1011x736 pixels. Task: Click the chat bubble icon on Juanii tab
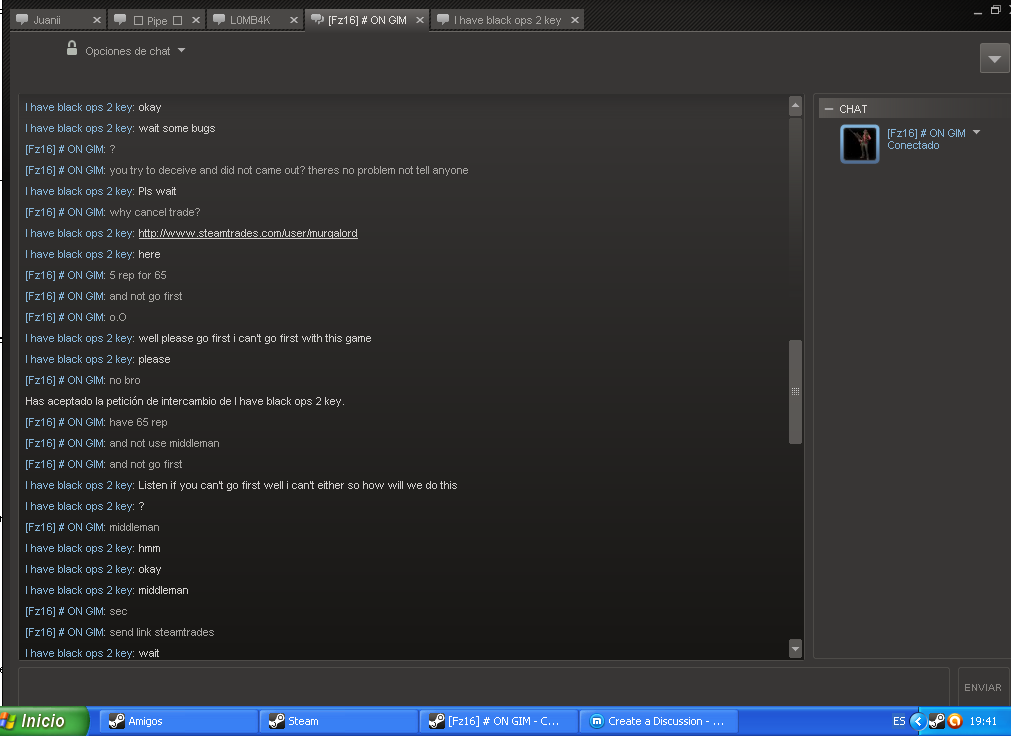click(22, 19)
